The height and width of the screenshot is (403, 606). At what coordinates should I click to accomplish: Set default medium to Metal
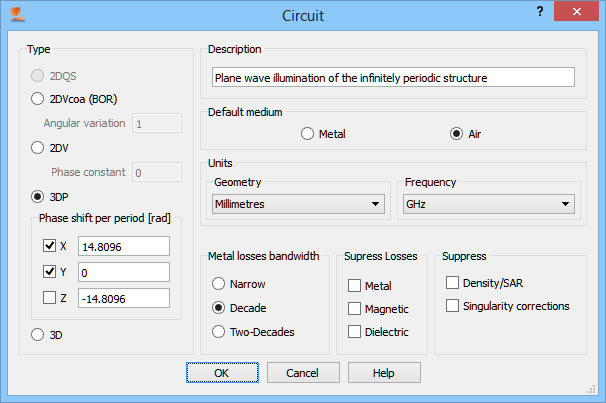(308, 134)
